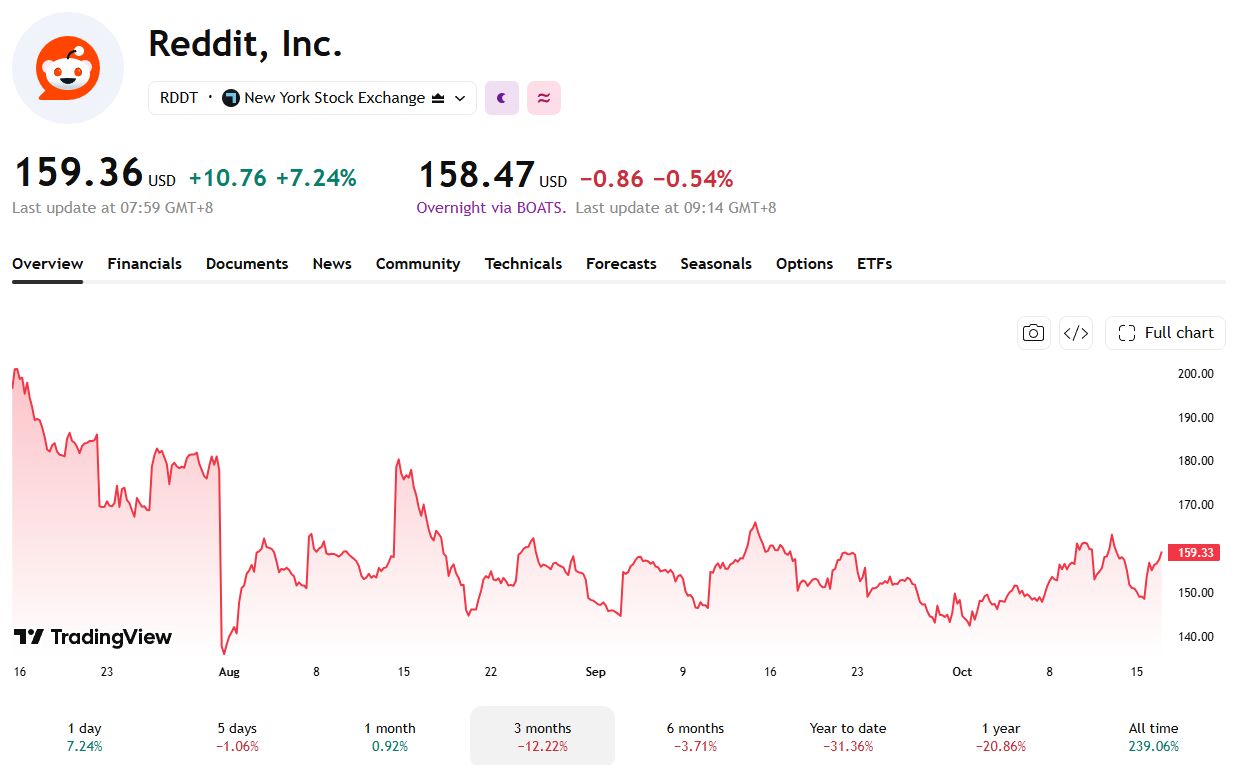Click the +7.24% daily change value
Screen dimensions: 1234x765
tap(316, 178)
